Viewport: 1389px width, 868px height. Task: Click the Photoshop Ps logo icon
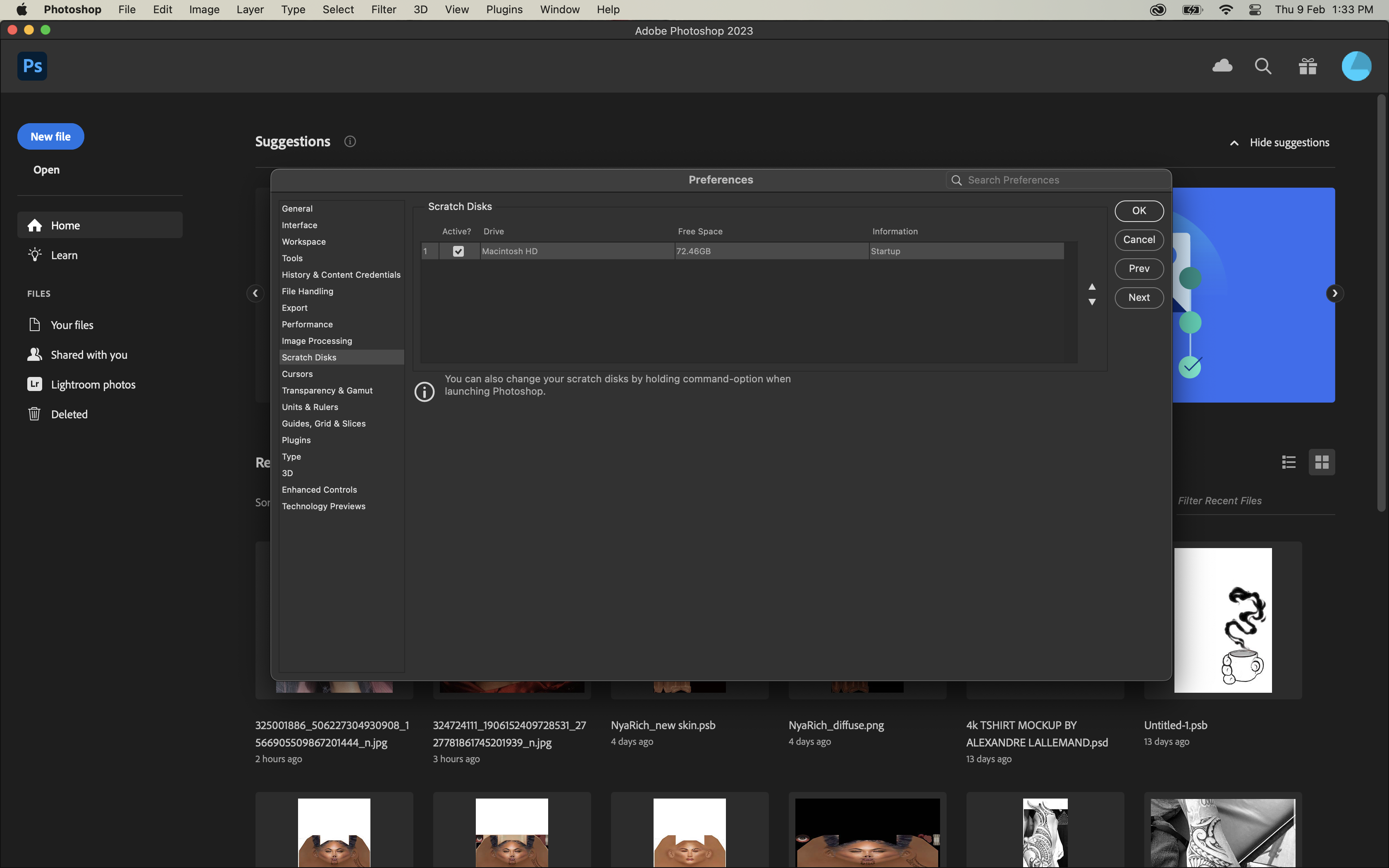[x=32, y=66]
